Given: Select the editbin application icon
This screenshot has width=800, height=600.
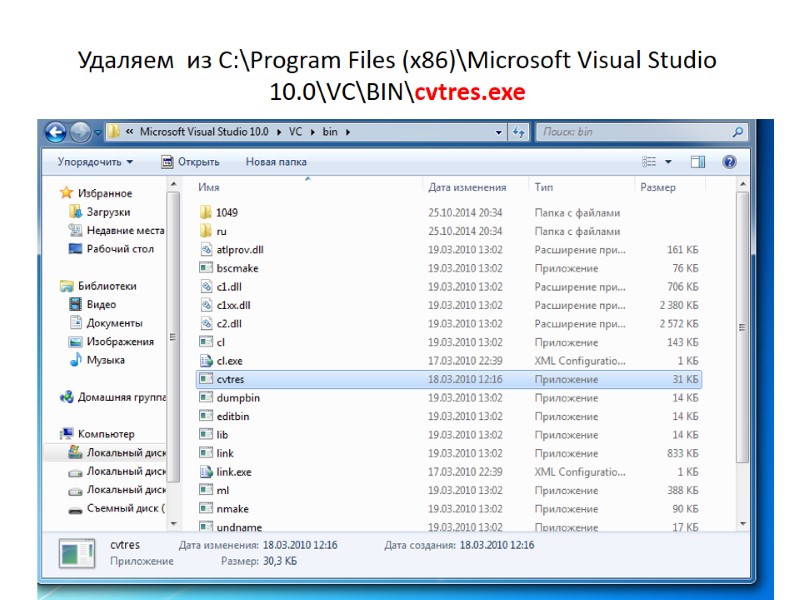Looking at the screenshot, I should pos(206,416).
